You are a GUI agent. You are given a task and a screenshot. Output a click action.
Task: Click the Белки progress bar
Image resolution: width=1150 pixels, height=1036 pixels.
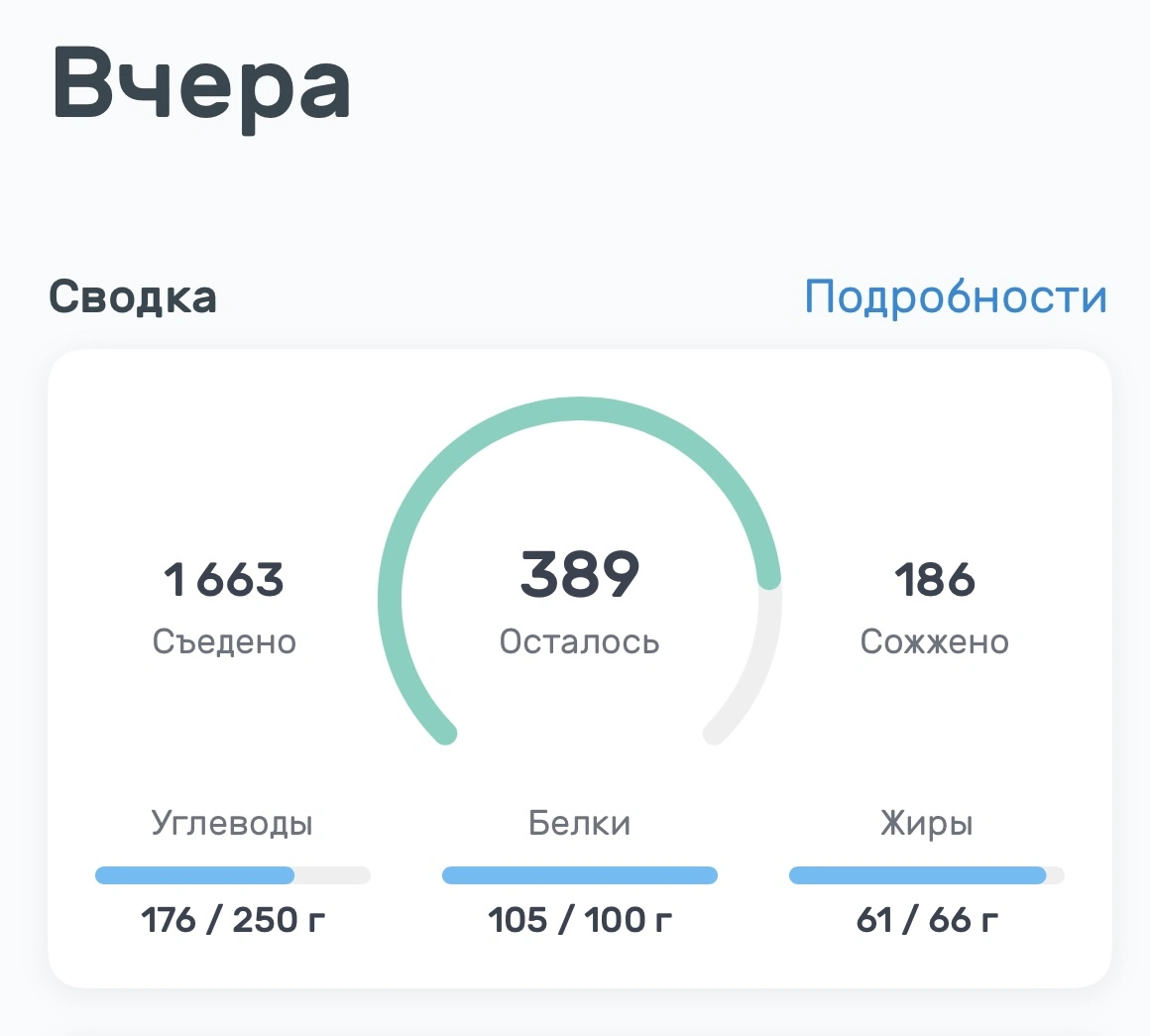pyautogui.click(x=580, y=875)
